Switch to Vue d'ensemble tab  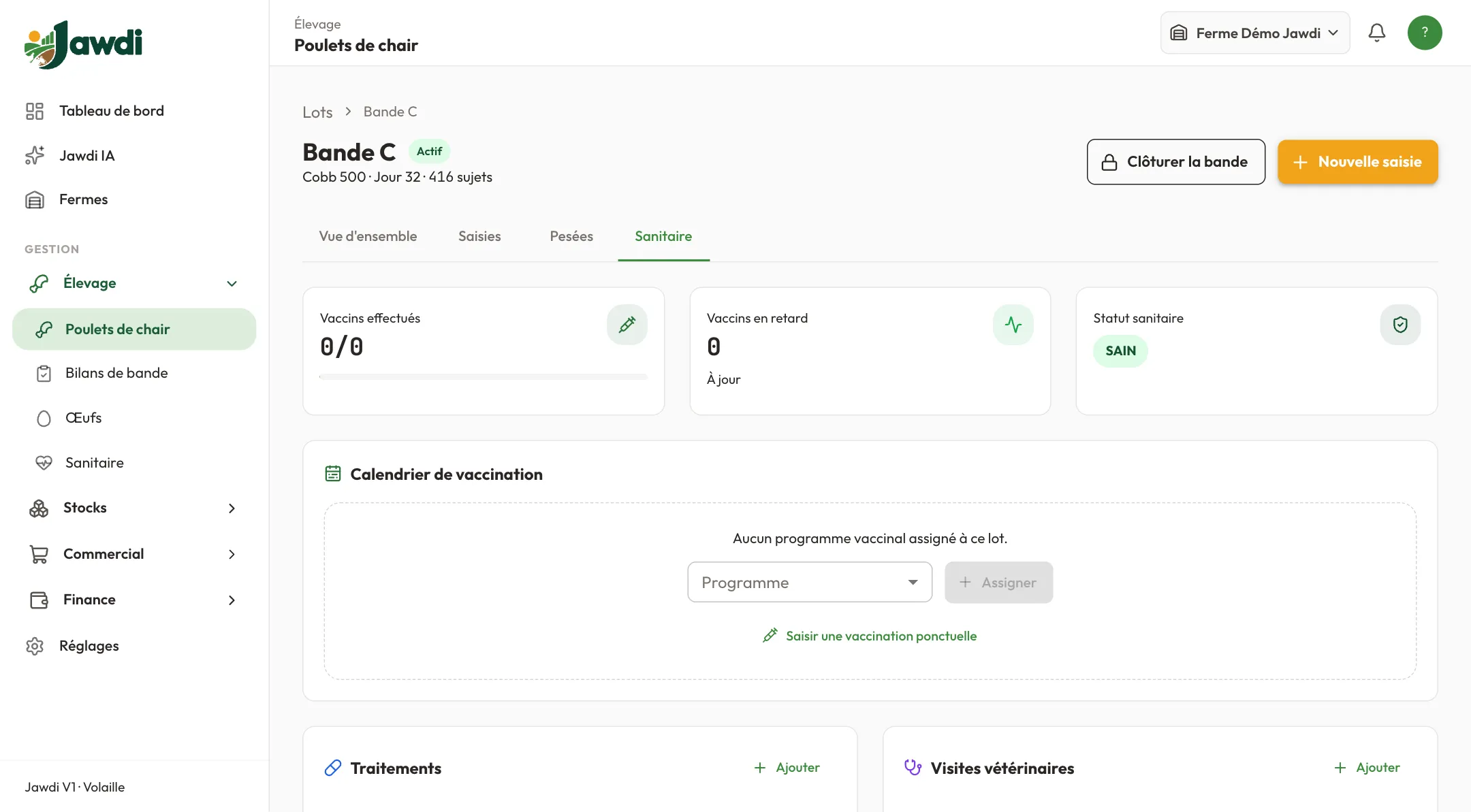pos(368,236)
